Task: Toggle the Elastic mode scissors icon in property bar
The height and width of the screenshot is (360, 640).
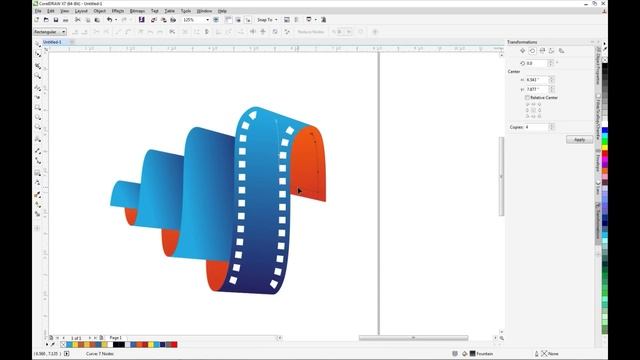Action: [172, 31]
